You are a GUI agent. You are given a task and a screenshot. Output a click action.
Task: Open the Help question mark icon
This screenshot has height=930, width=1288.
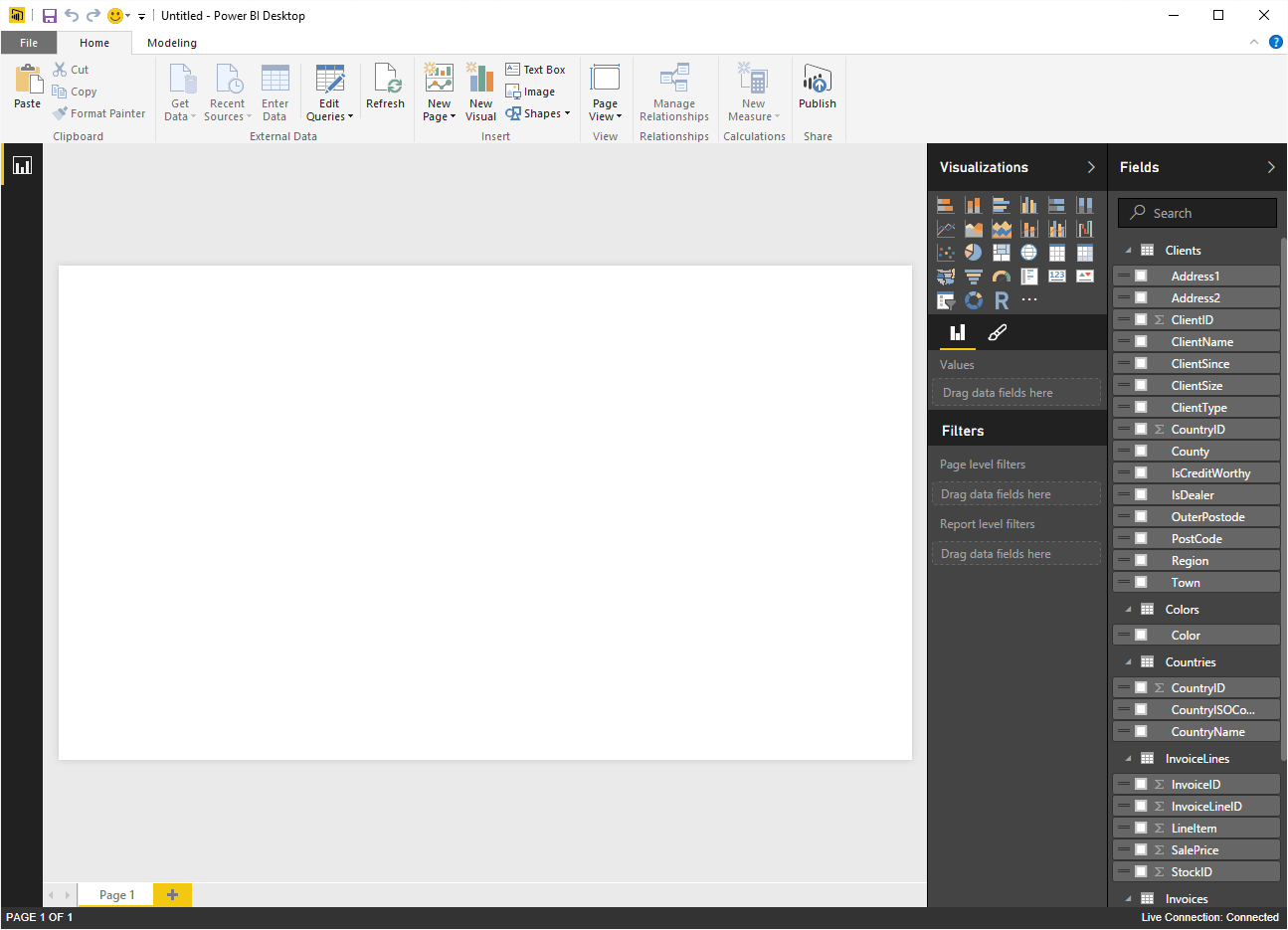[1276, 42]
